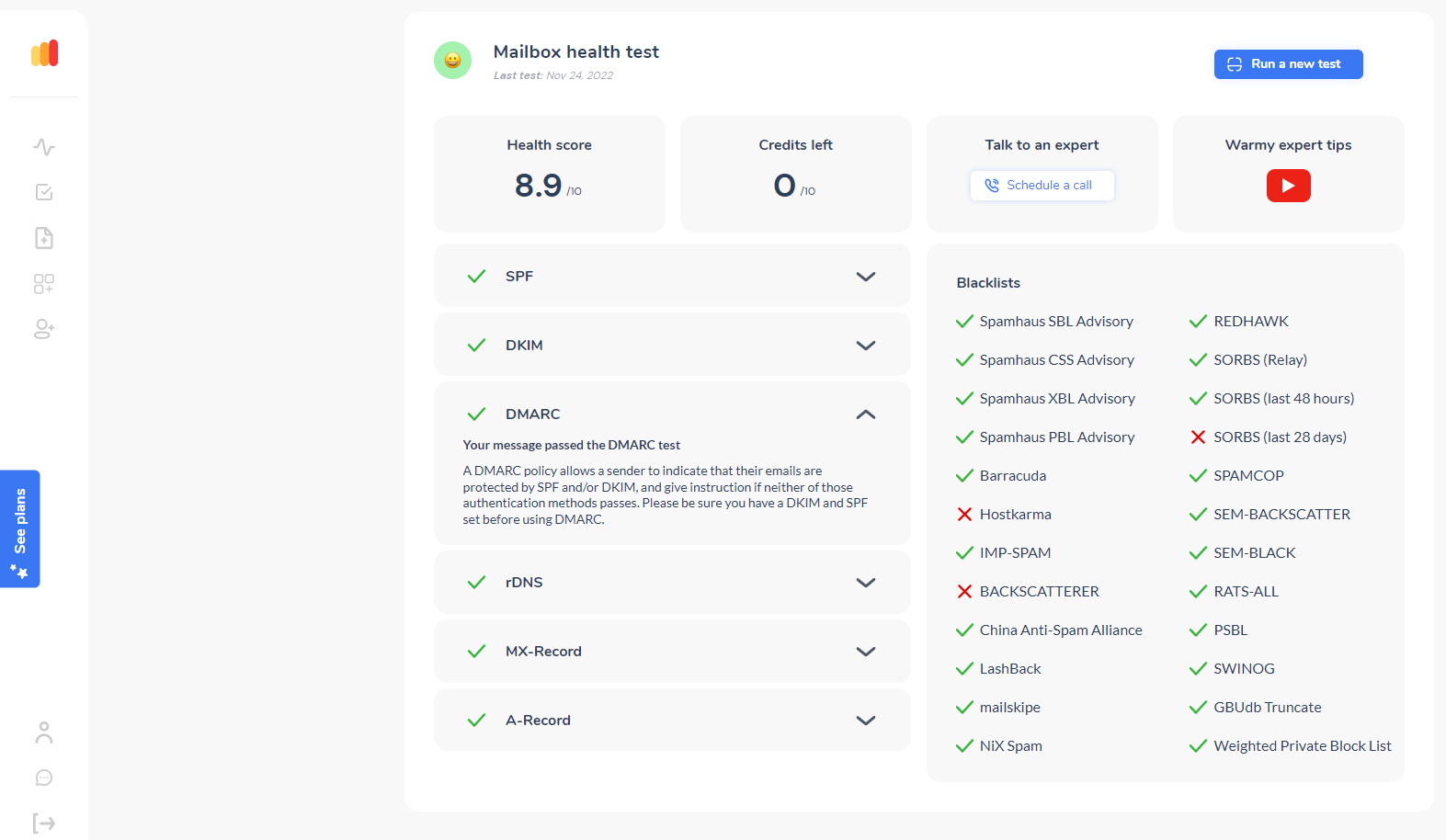This screenshot has height=840, width=1446.
Task: Open the See plans side tab
Action: 19,528
